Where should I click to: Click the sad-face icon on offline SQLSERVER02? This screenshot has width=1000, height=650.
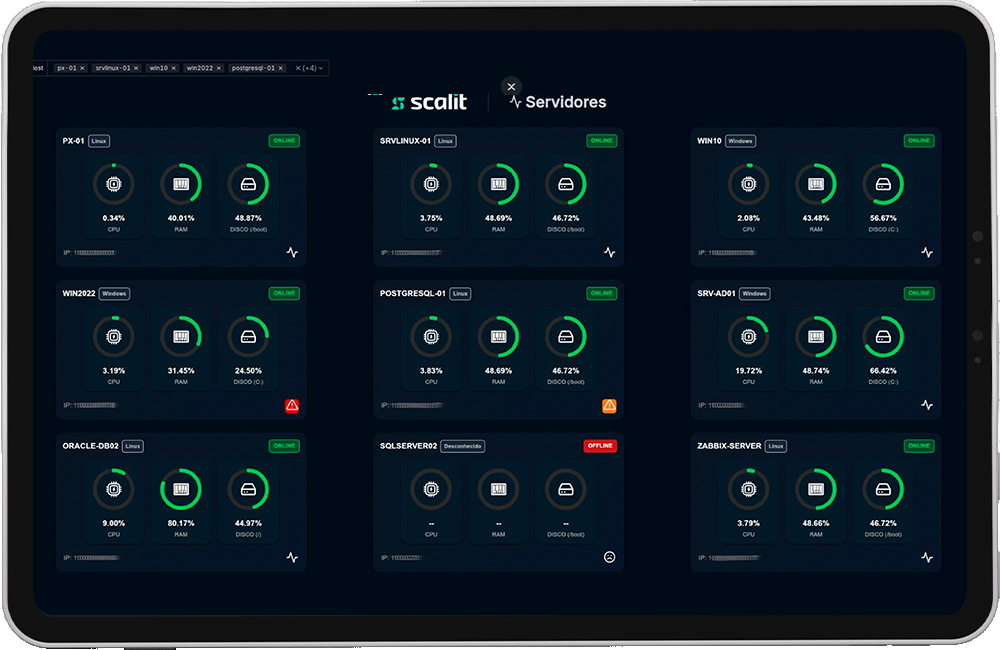tap(609, 557)
